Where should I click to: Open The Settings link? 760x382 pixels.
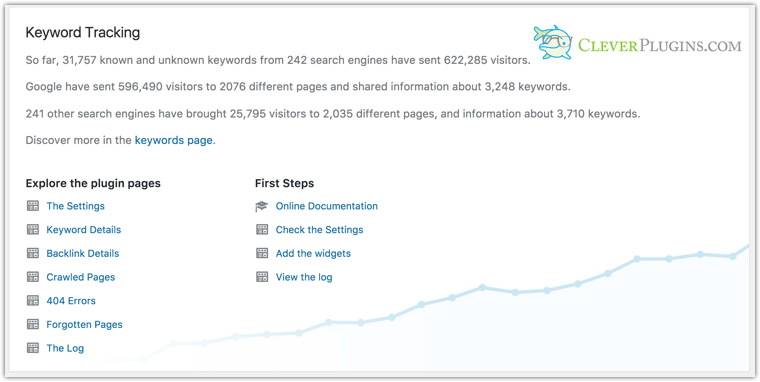click(76, 206)
